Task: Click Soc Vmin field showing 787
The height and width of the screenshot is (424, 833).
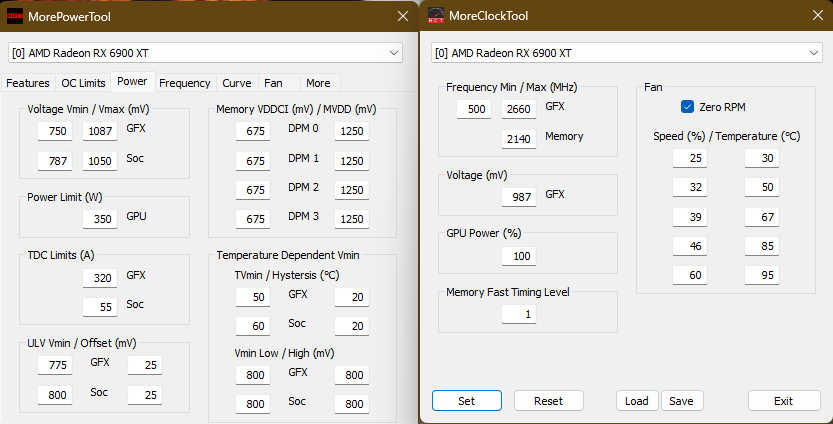Action: [55, 161]
